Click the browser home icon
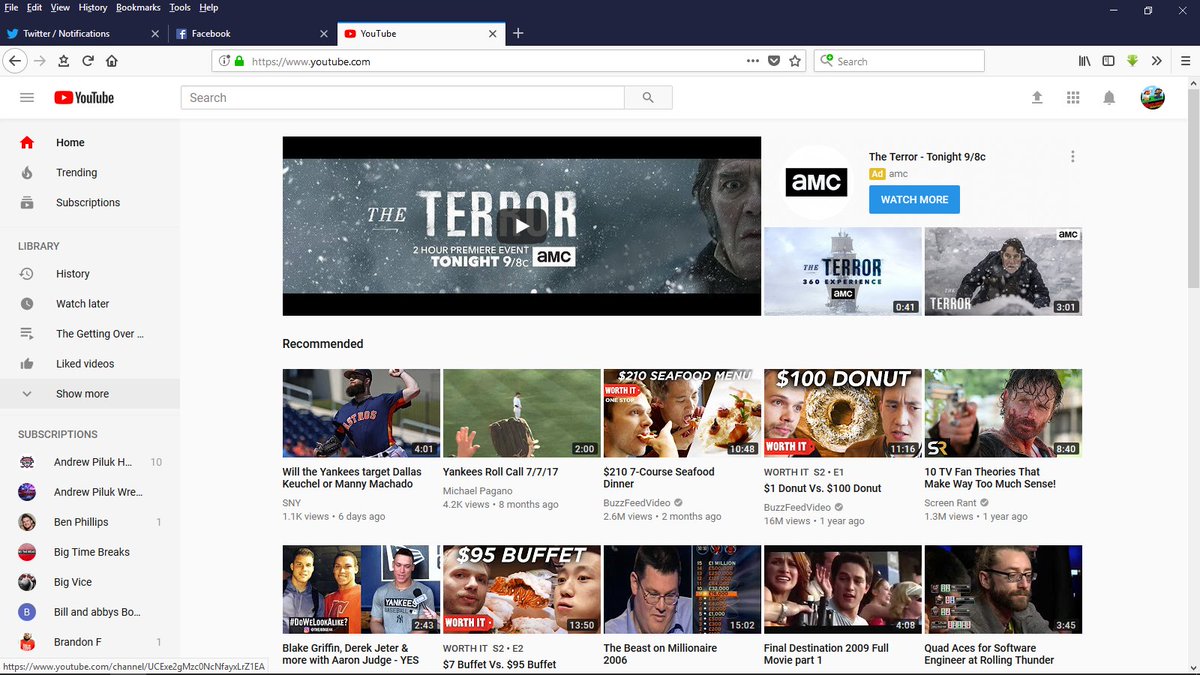Viewport: 1200px width, 675px height. 111,61
